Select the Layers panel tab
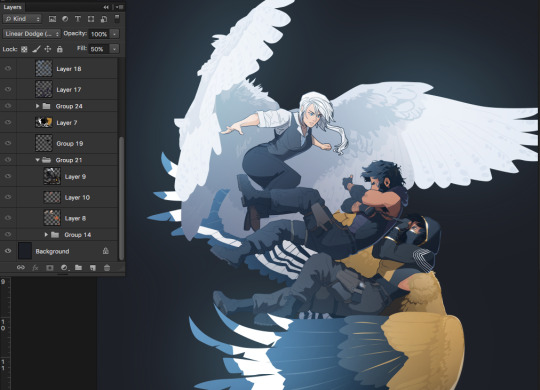This screenshot has height=390, width=540. (x=12, y=7)
